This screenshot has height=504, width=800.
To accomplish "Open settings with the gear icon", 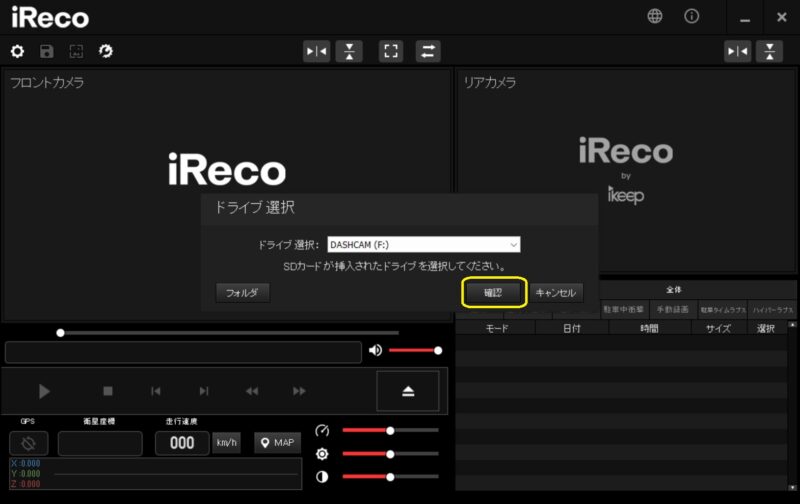I will pyautogui.click(x=17, y=51).
